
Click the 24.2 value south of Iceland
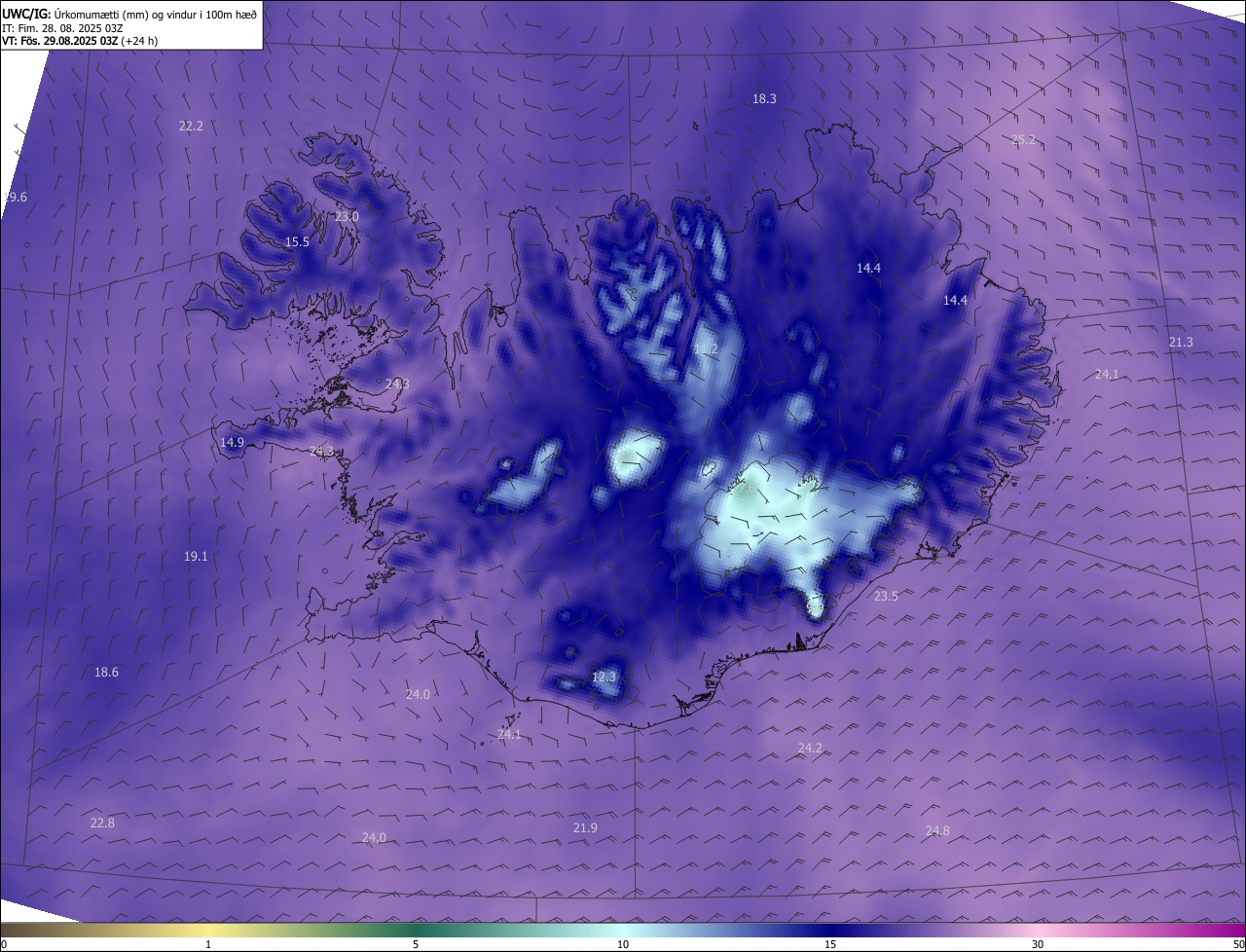click(x=810, y=748)
